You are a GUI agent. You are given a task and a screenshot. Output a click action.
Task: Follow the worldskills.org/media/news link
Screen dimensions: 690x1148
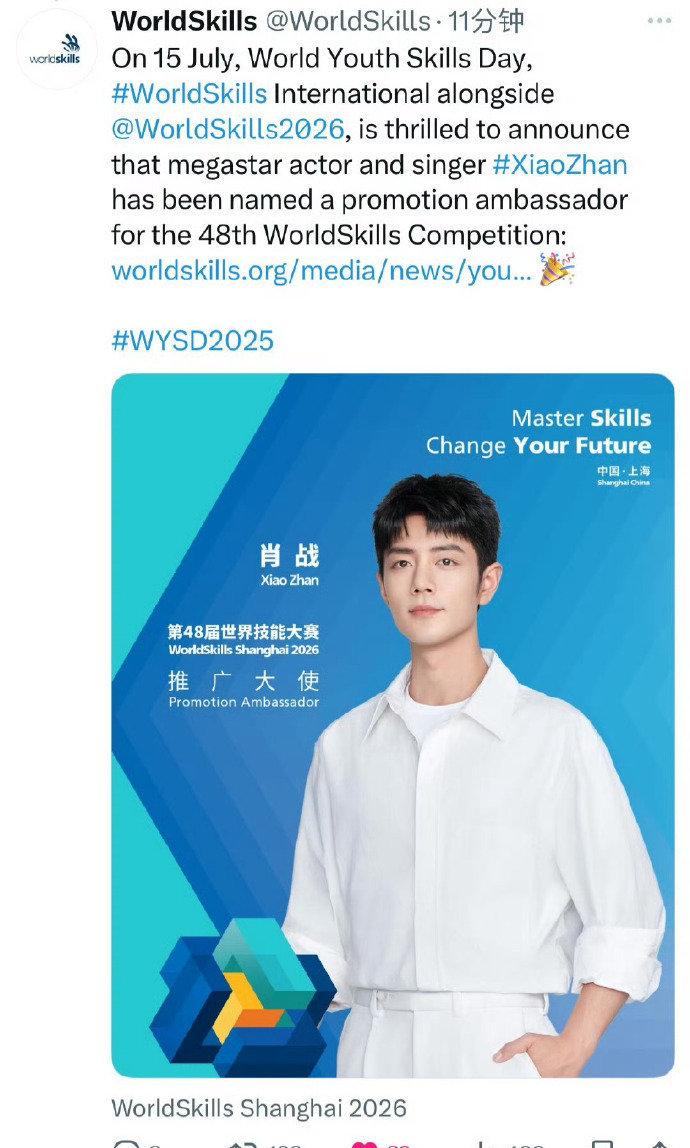click(322, 270)
